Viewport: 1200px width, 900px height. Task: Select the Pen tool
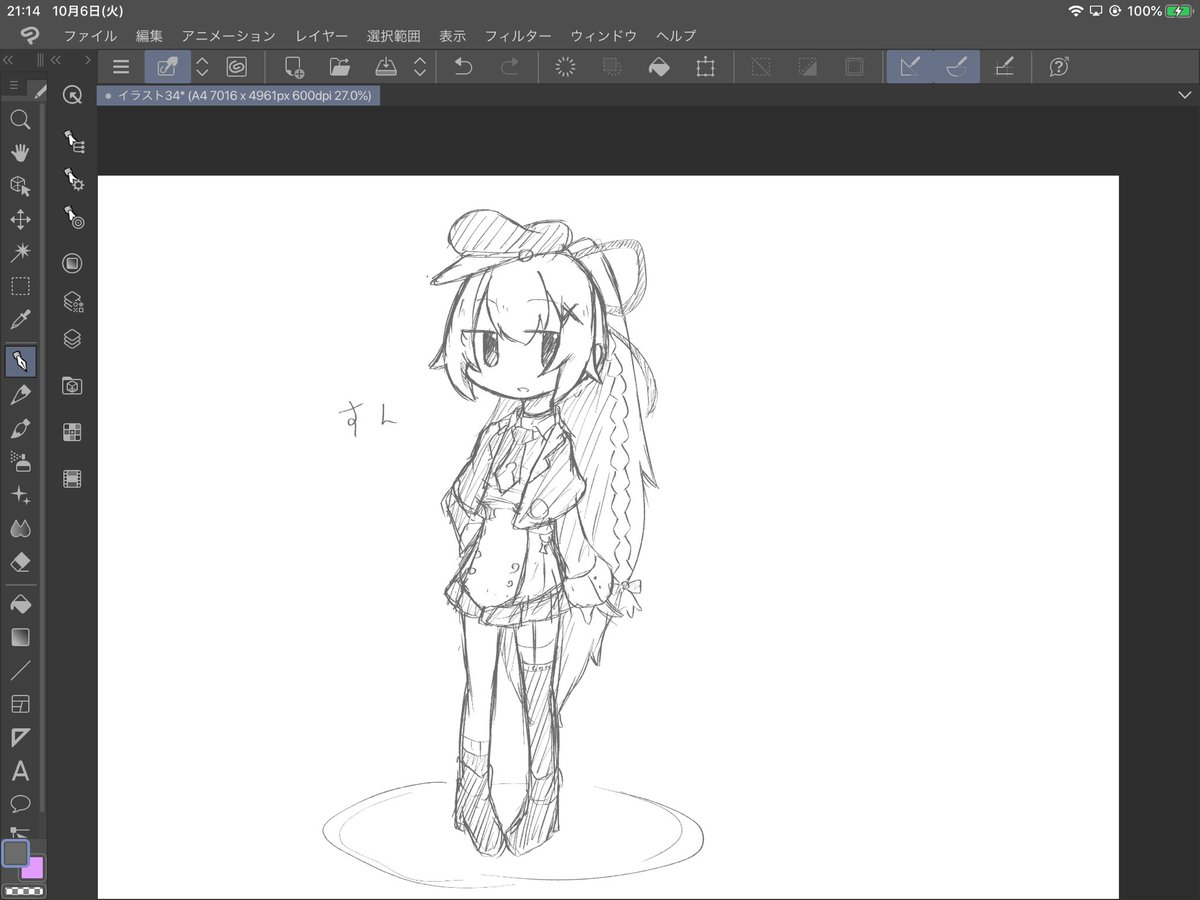[x=20, y=361]
